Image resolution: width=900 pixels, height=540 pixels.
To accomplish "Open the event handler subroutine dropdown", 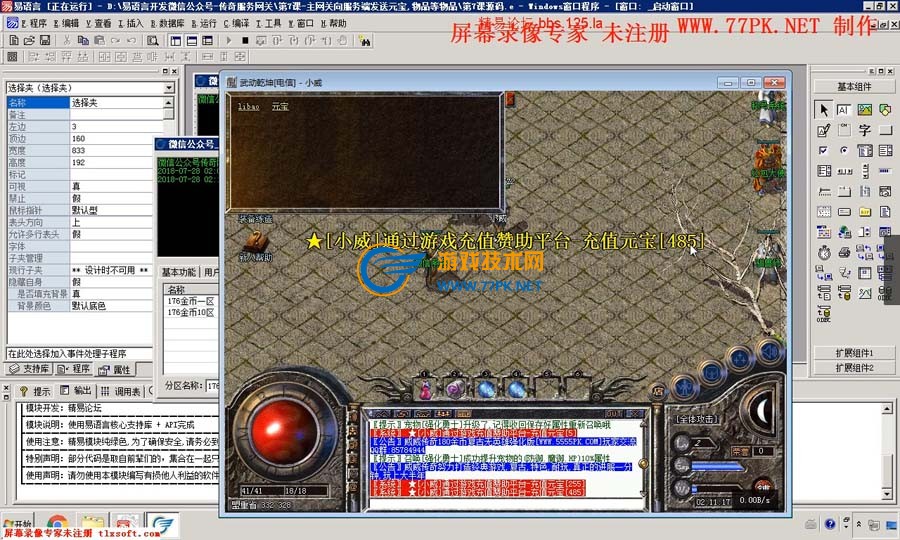I will tap(80, 353).
